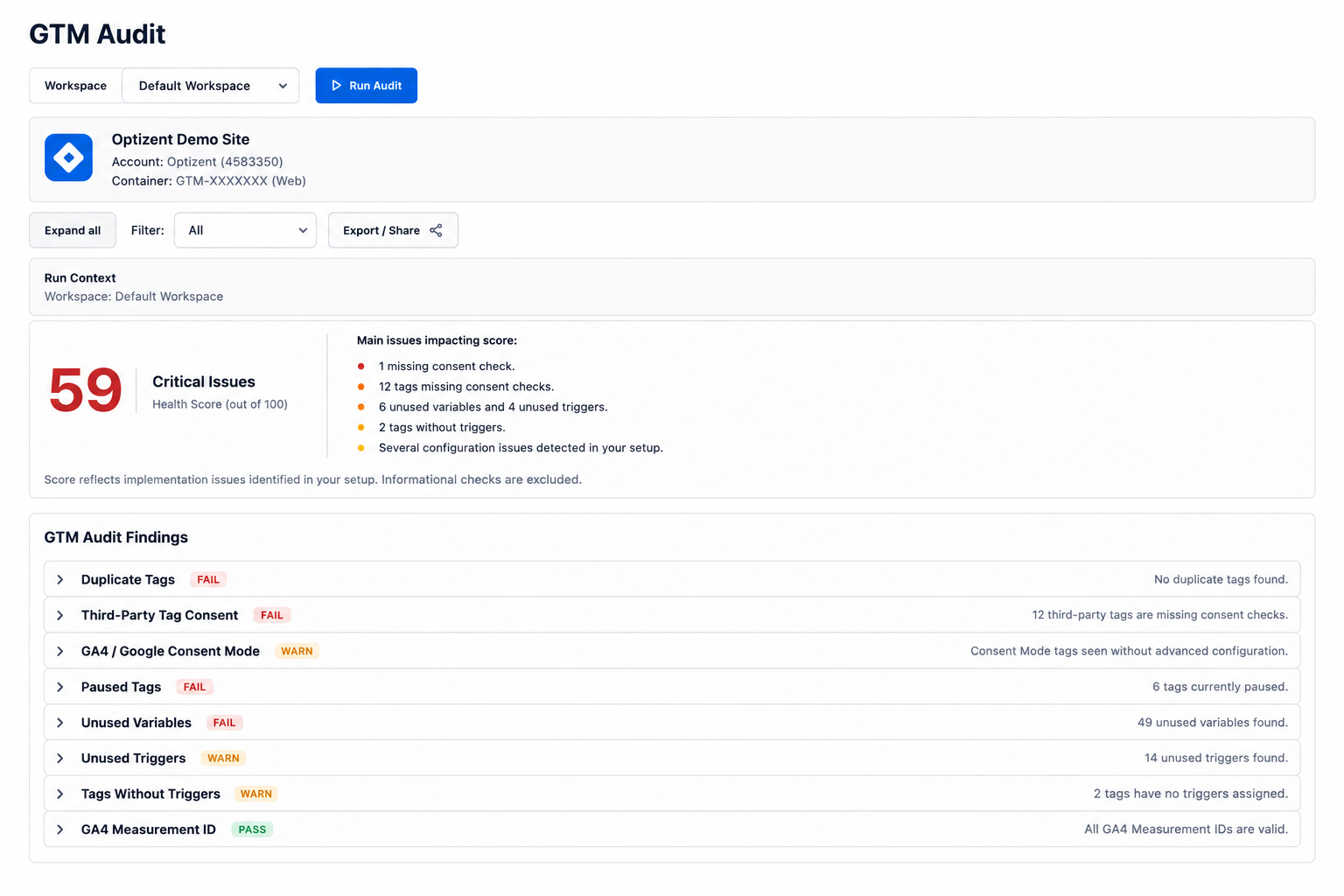Click '12 tags missing consent checks.' issue
1344x896 pixels.
point(466,387)
